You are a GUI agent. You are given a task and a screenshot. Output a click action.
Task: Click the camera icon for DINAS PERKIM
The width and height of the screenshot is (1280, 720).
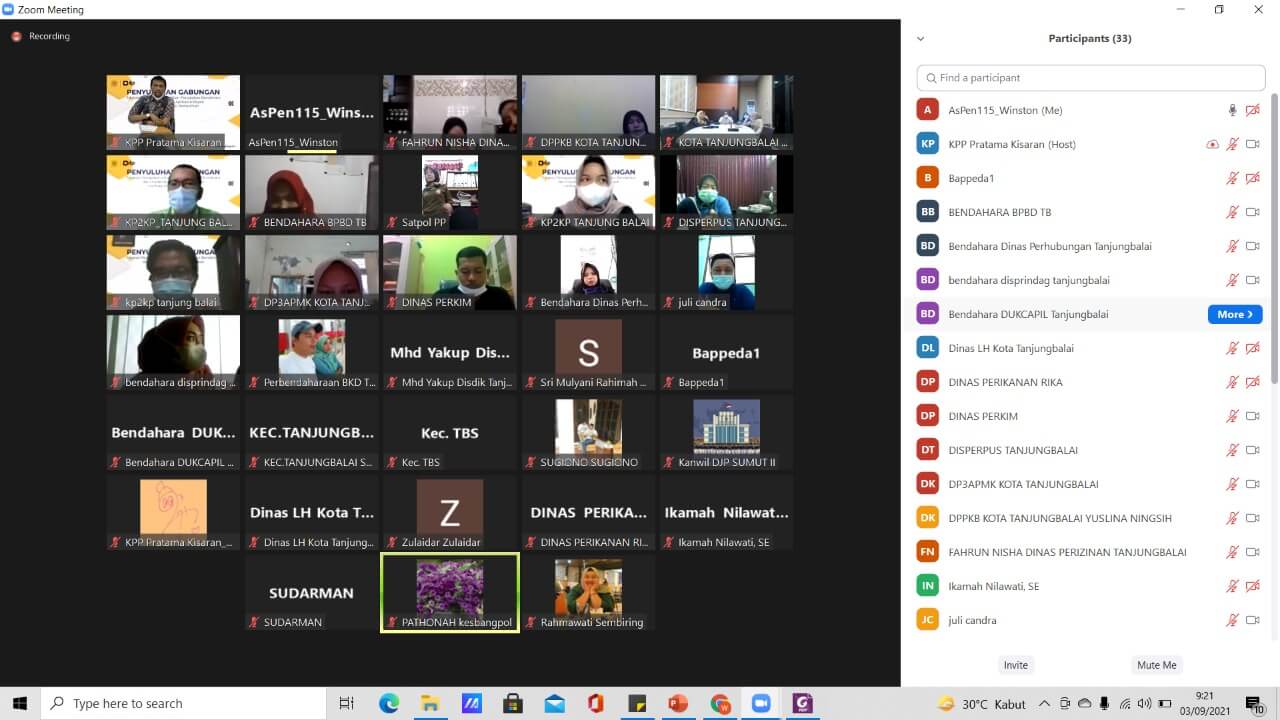pos(1252,416)
